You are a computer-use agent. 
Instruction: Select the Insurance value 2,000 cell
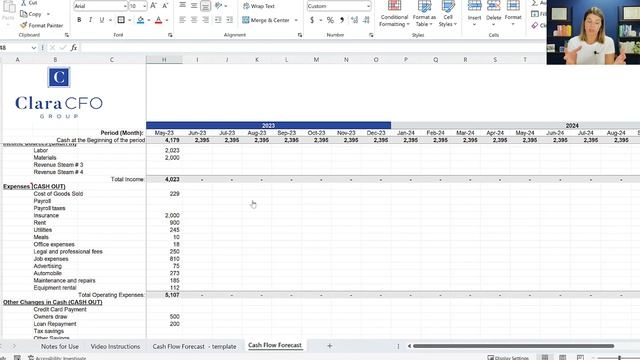pyautogui.click(x=164, y=216)
